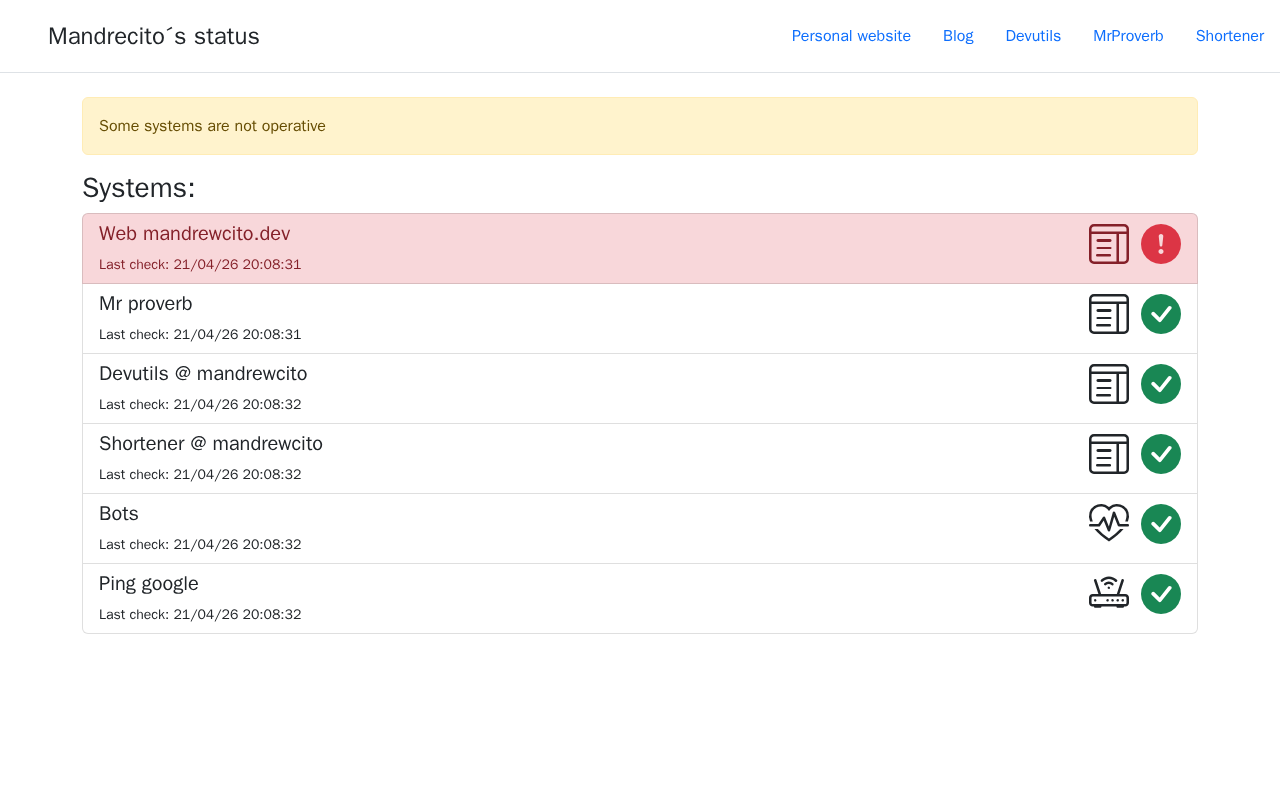
Task: Go to Devutils in the top navigation
Action: [1033, 36]
